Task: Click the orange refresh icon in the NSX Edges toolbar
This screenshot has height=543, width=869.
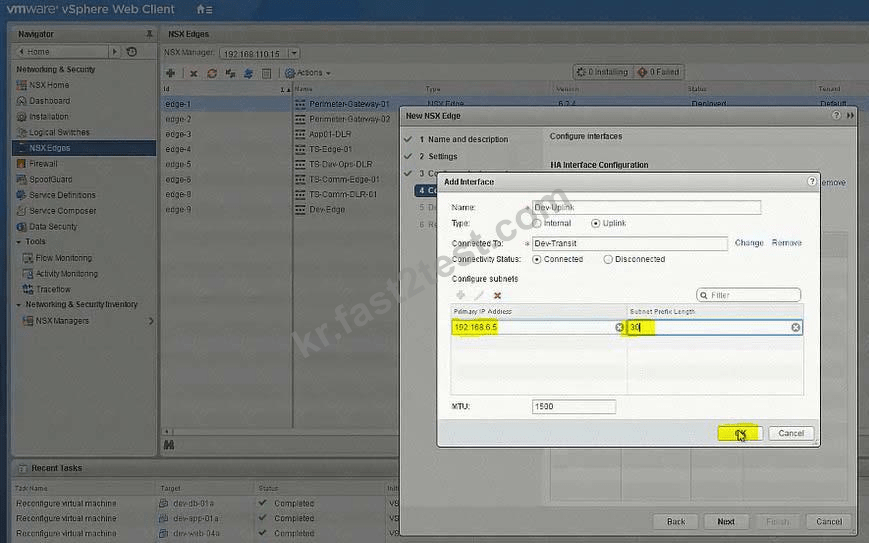Action: pyautogui.click(x=212, y=73)
